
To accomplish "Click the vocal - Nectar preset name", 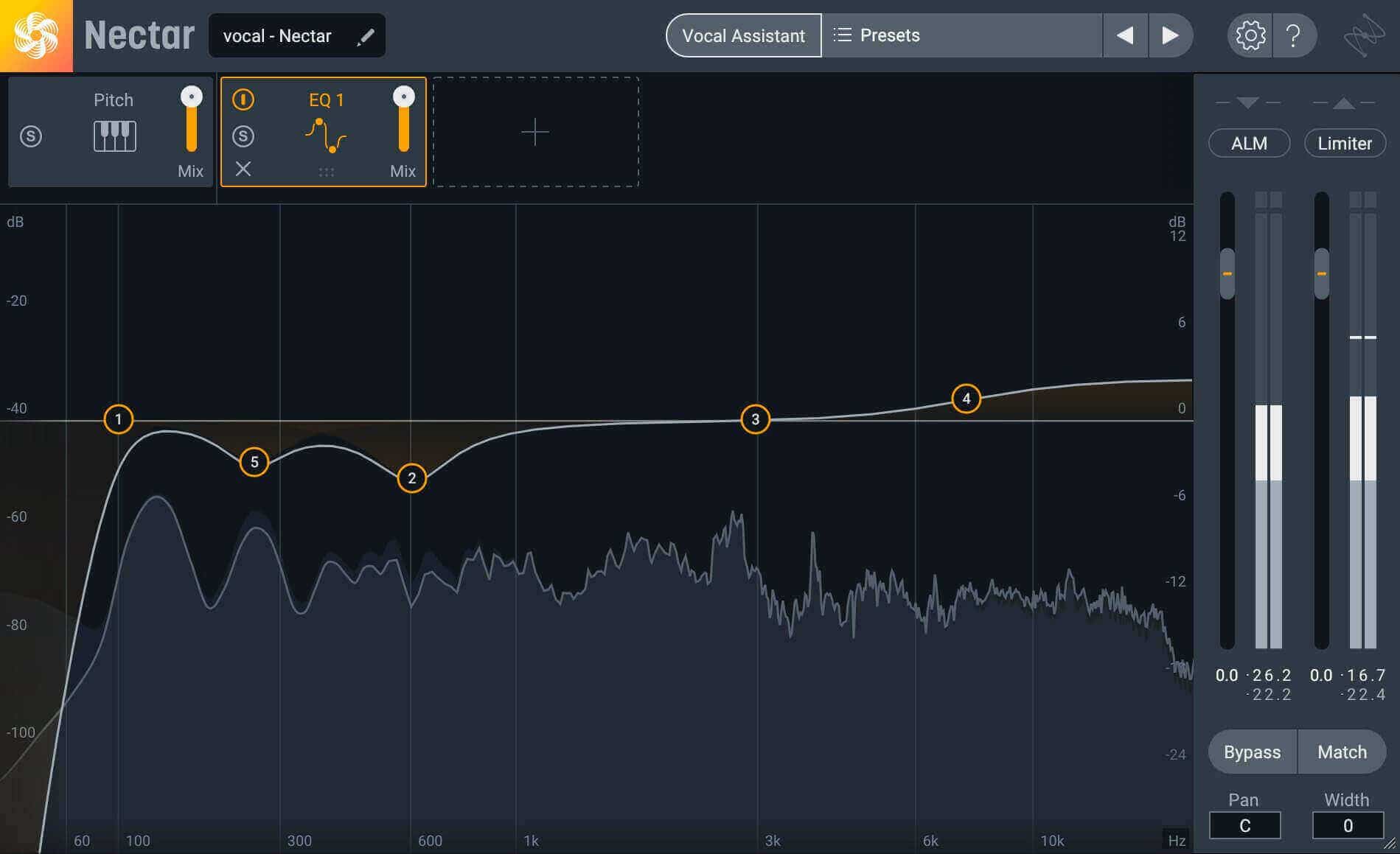I will click(277, 36).
